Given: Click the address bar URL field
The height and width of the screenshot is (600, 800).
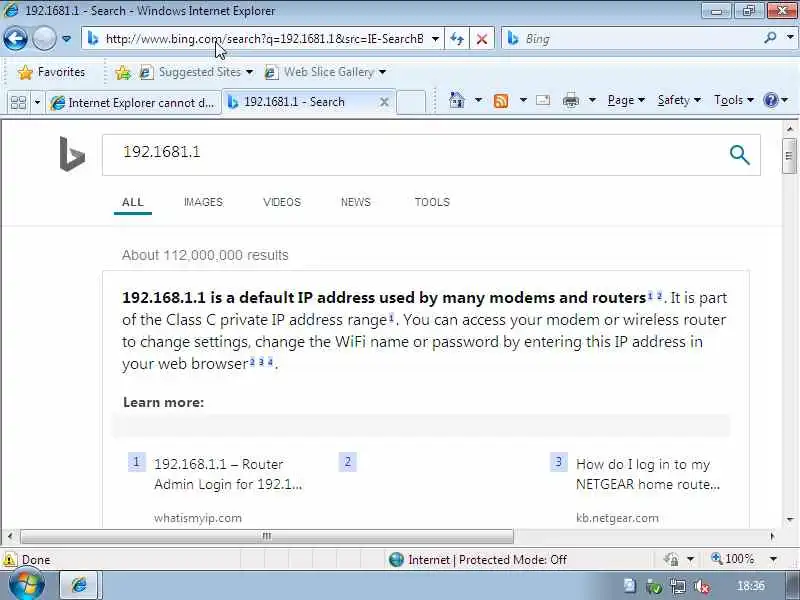Looking at the screenshot, I should pyautogui.click(x=264, y=39).
